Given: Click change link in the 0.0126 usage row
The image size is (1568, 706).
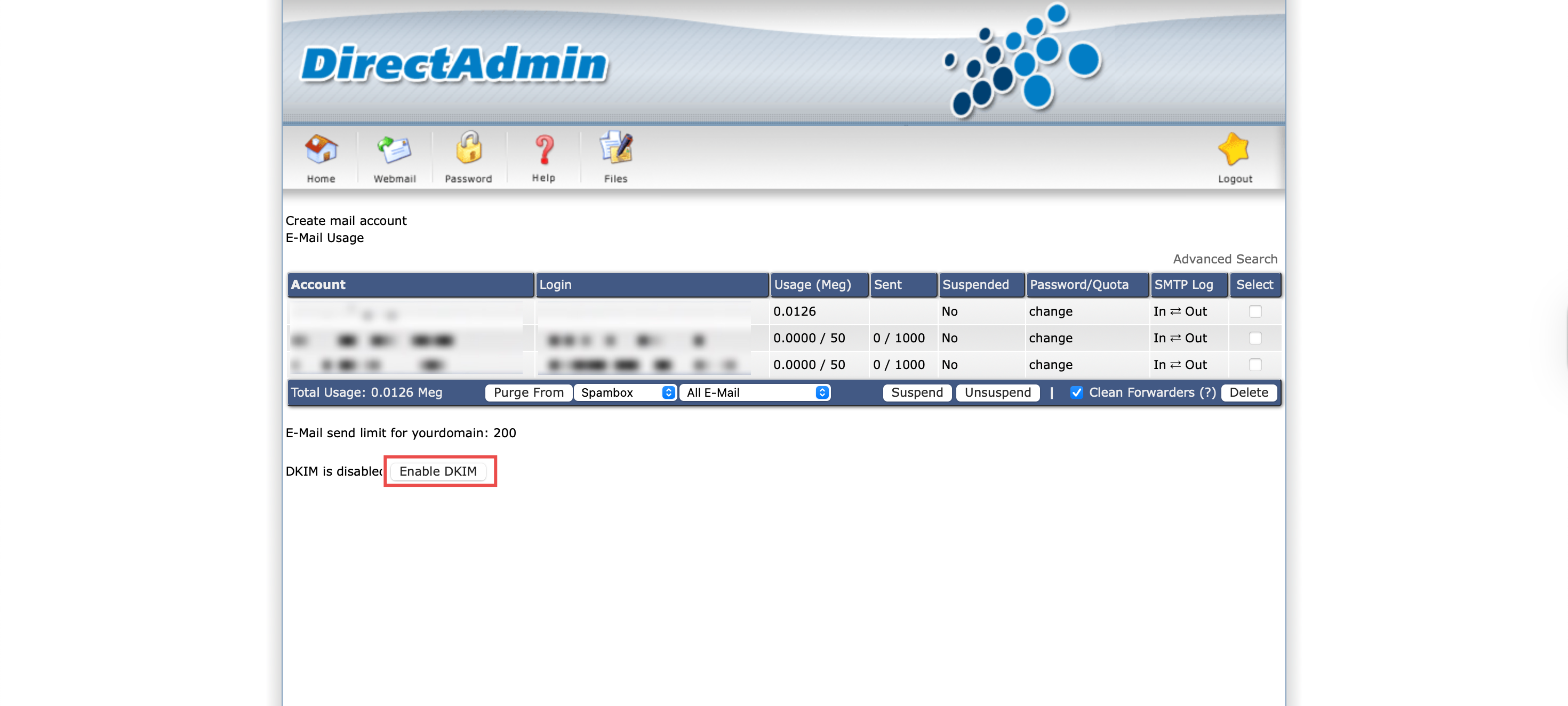Looking at the screenshot, I should click(1050, 311).
